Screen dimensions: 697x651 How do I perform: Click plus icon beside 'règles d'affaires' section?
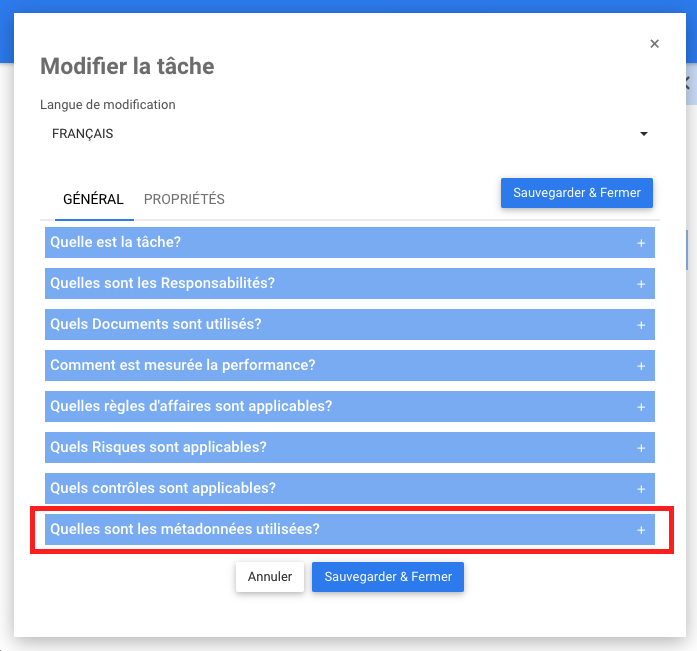click(x=641, y=407)
